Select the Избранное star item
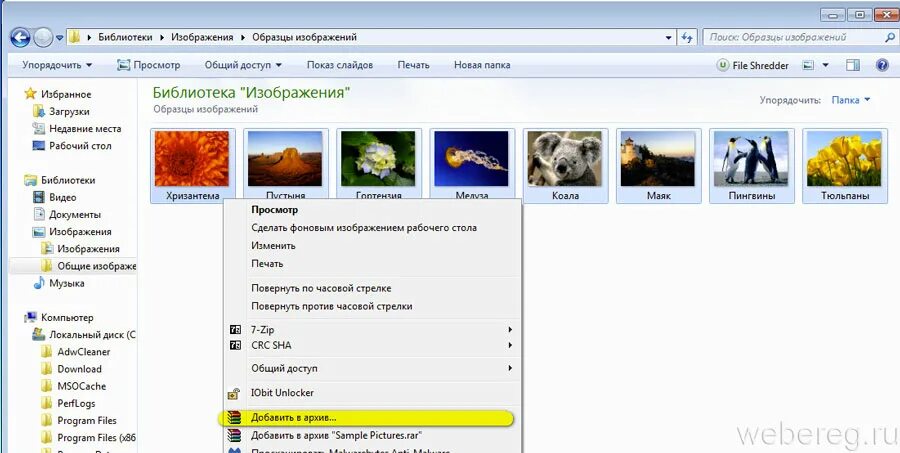900x453 pixels. 58,94
